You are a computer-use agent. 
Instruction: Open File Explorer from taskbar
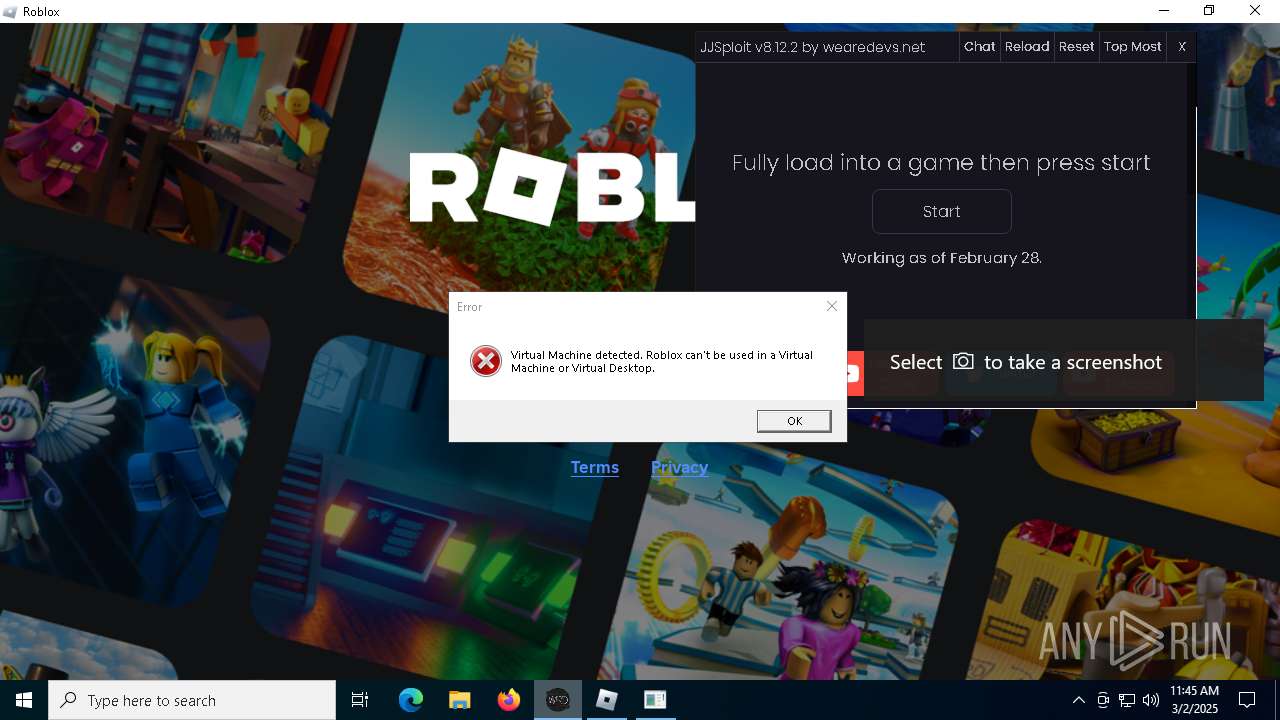(x=459, y=700)
